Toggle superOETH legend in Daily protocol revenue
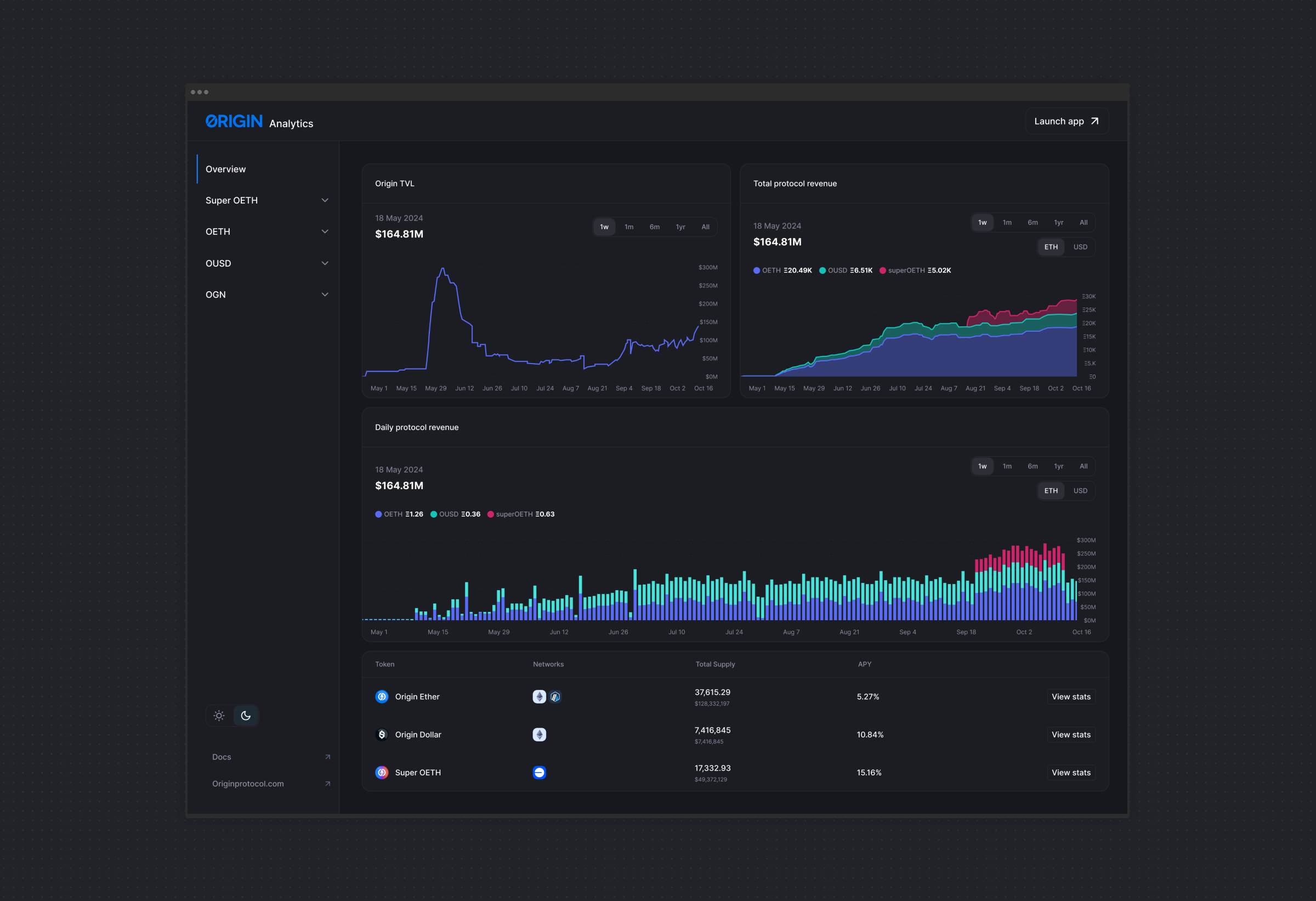Image resolution: width=1316 pixels, height=901 pixels. click(x=520, y=514)
